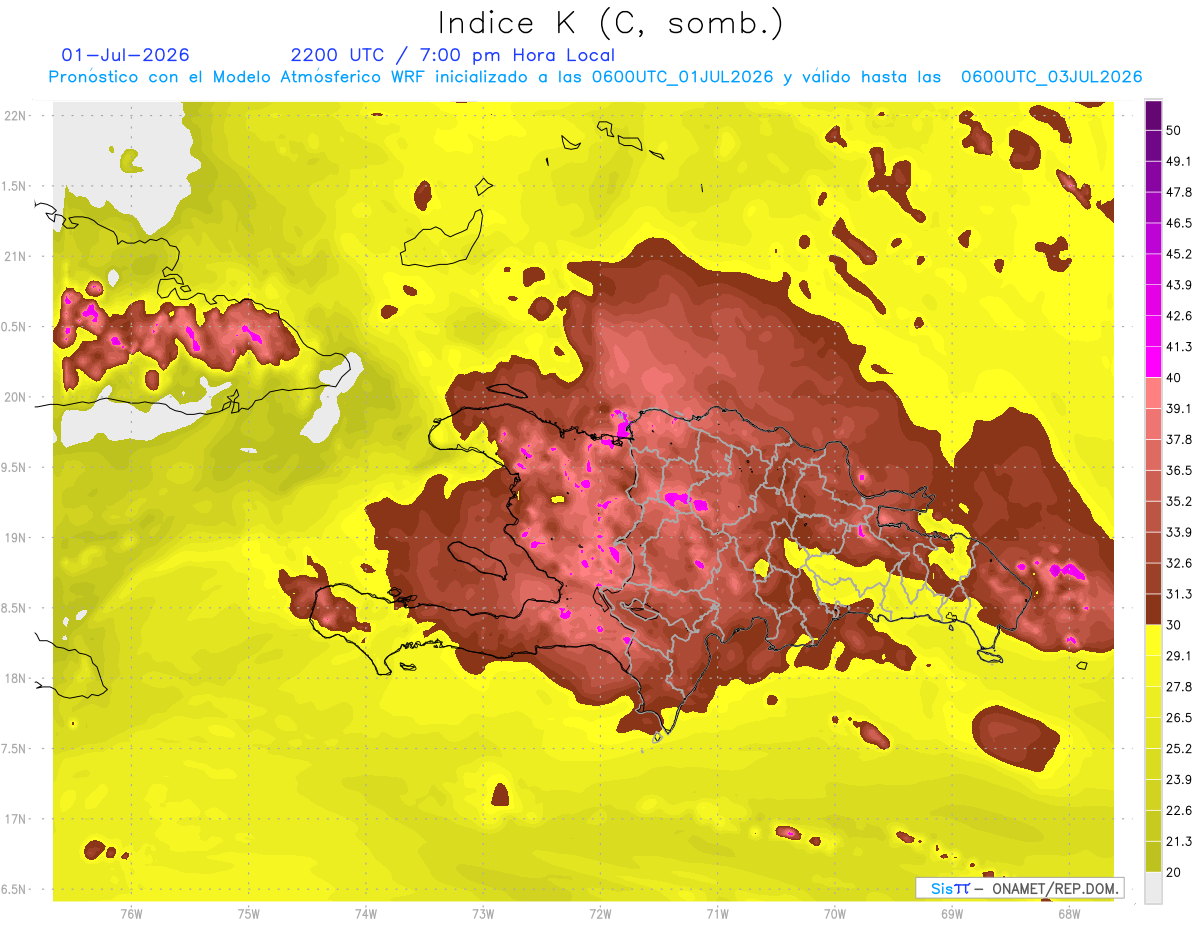The height and width of the screenshot is (927, 1200).
Task: Click the 22N latitude label
Action: [x=15, y=115]
